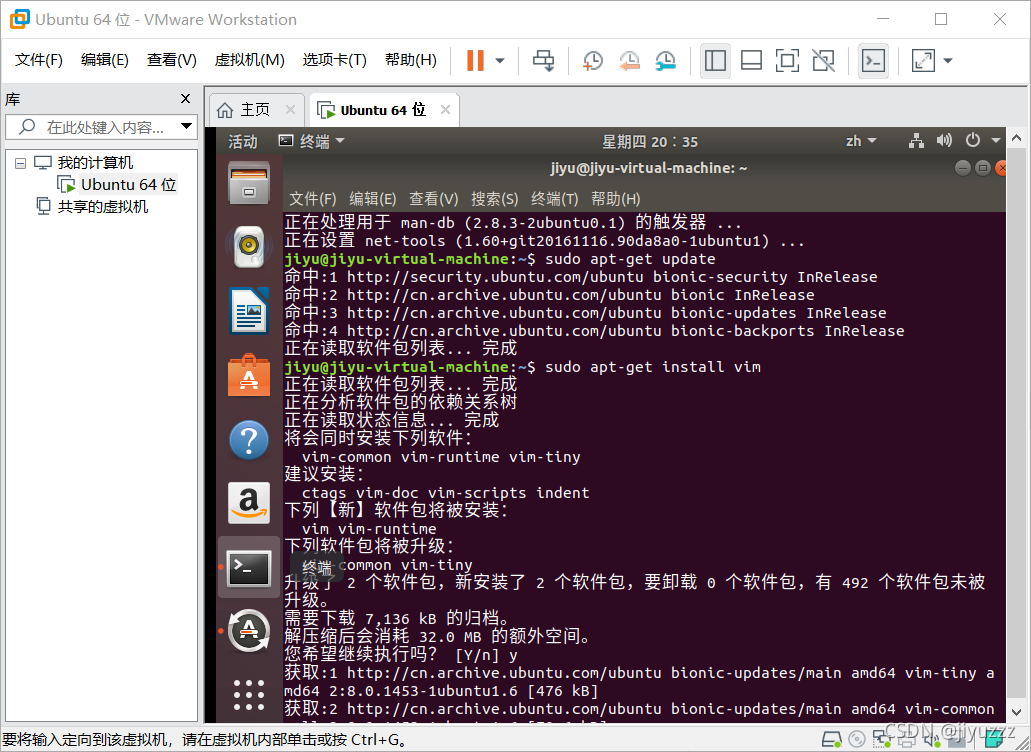The image size is (1031, 752).
Task: Open VMware 选项卡(T) menu
Action: (334, 60)
